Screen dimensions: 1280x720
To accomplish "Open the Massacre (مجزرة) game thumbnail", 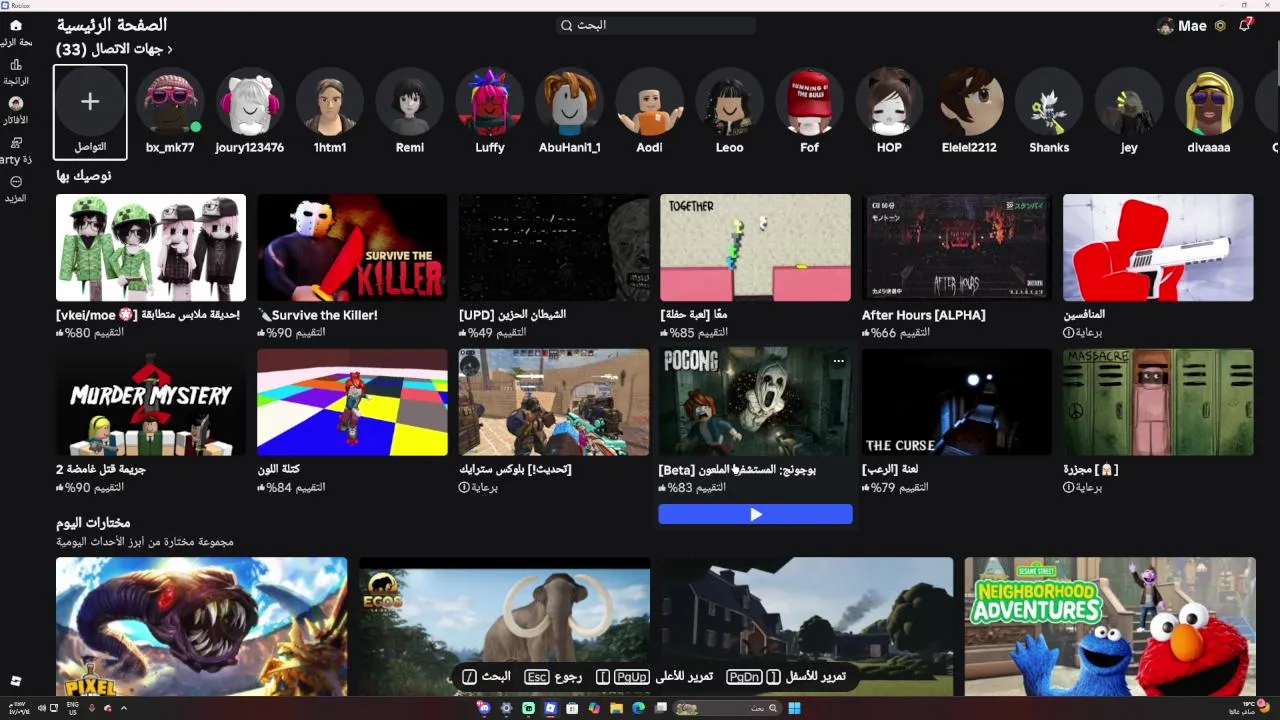I will tap(1158, 402).
